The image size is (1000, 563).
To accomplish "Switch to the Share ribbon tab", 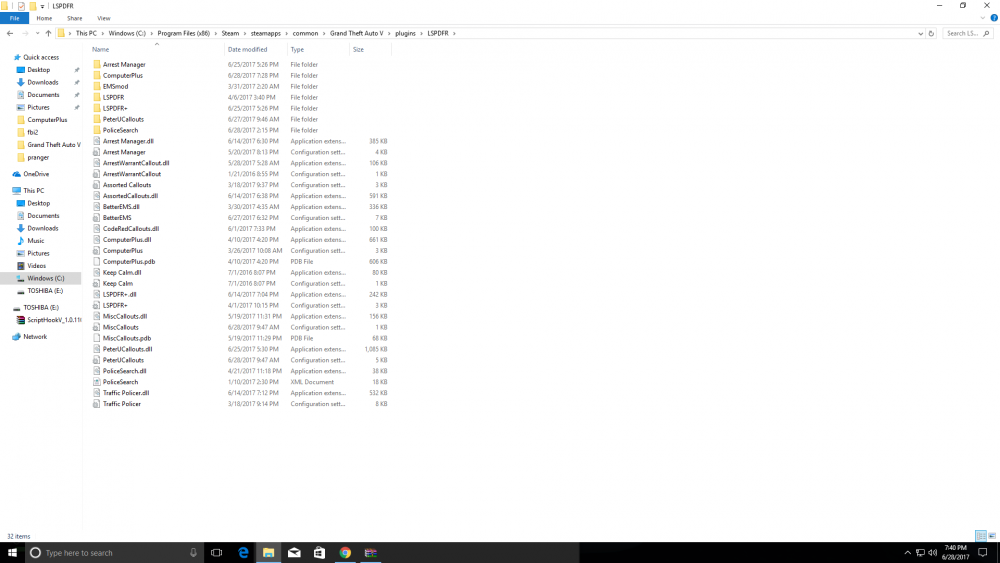I will (75, 18).
